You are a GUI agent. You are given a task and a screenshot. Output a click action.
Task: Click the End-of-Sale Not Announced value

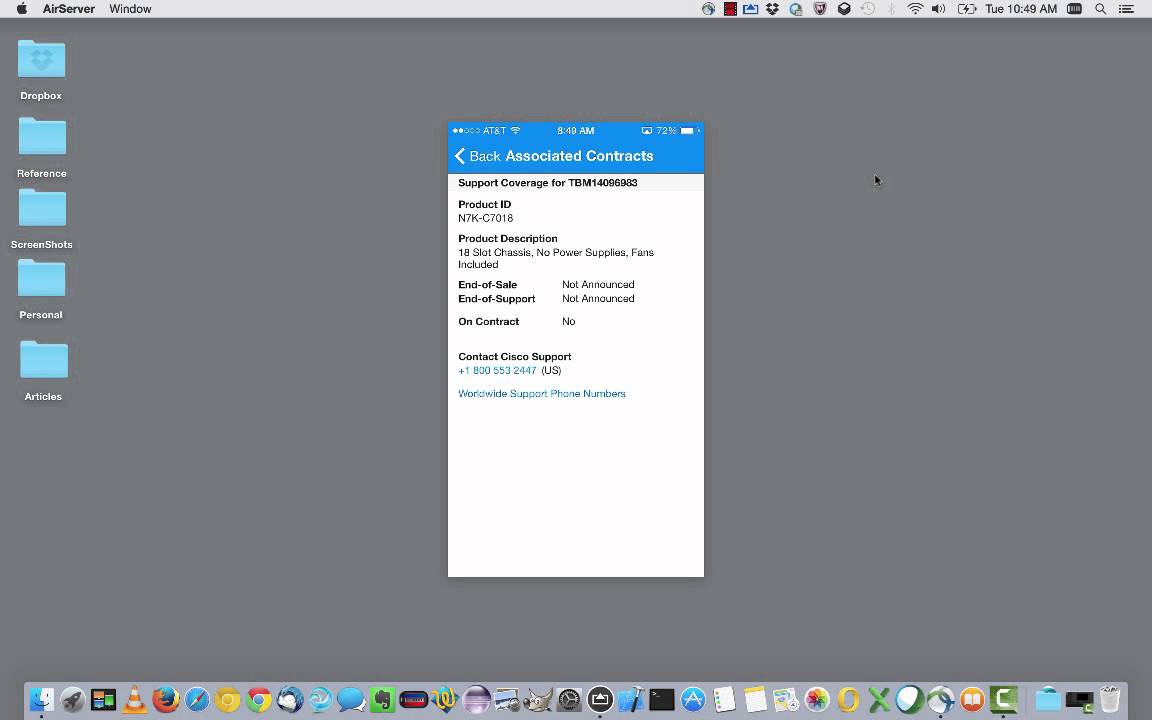(598, 284)
